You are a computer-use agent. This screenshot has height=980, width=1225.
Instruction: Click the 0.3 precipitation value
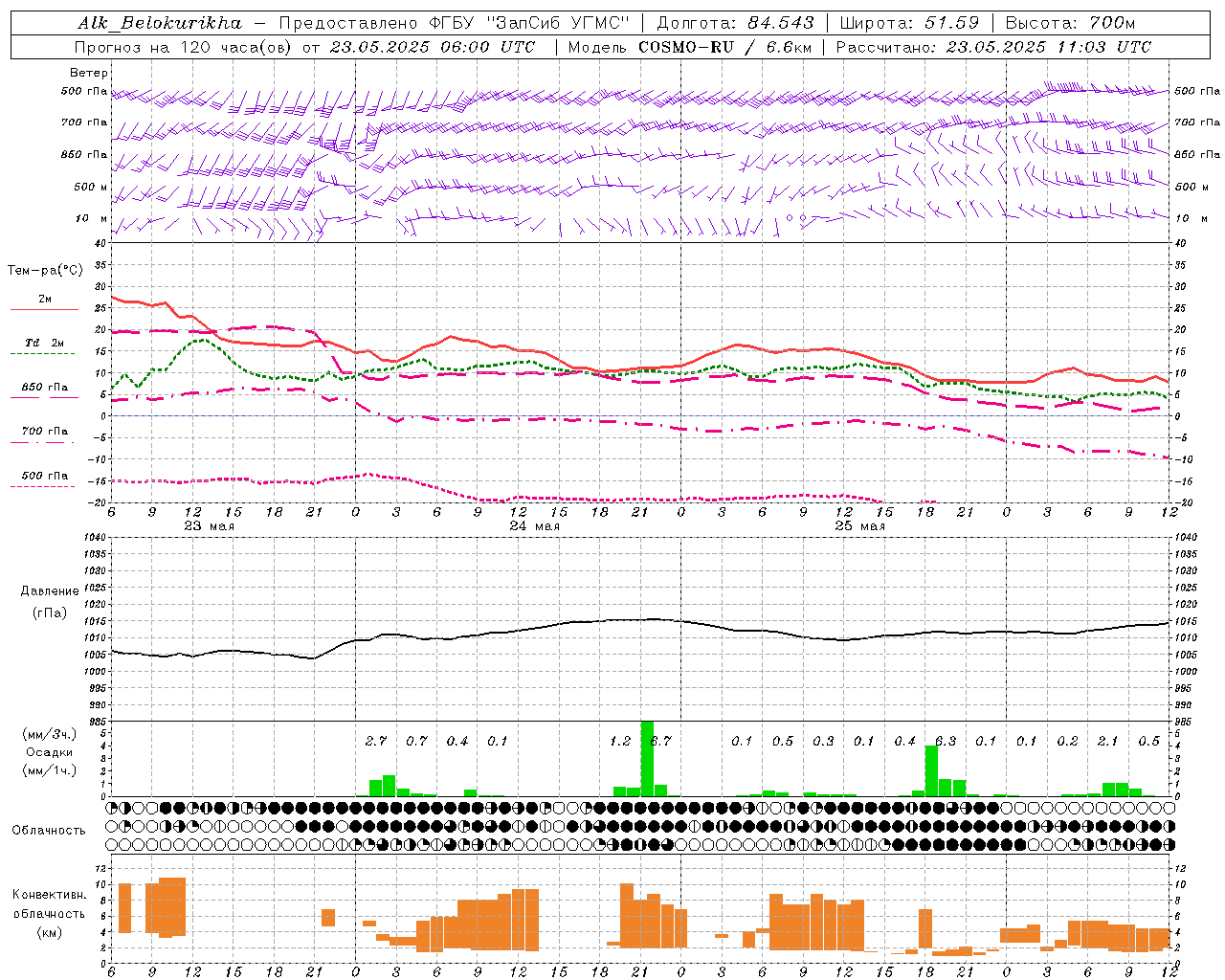pos(823,741)
